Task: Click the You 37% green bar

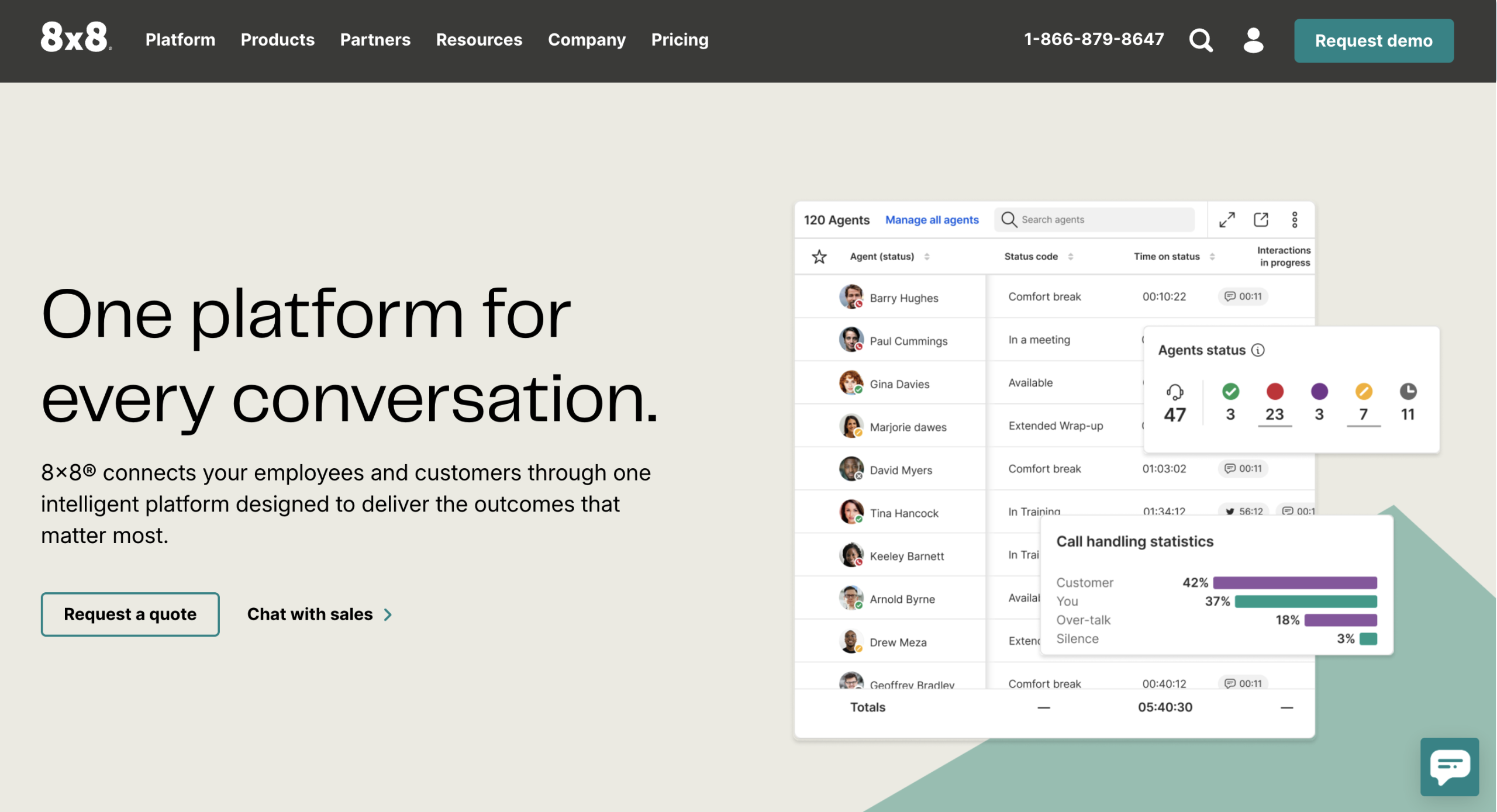Action: click(1306, 602)
